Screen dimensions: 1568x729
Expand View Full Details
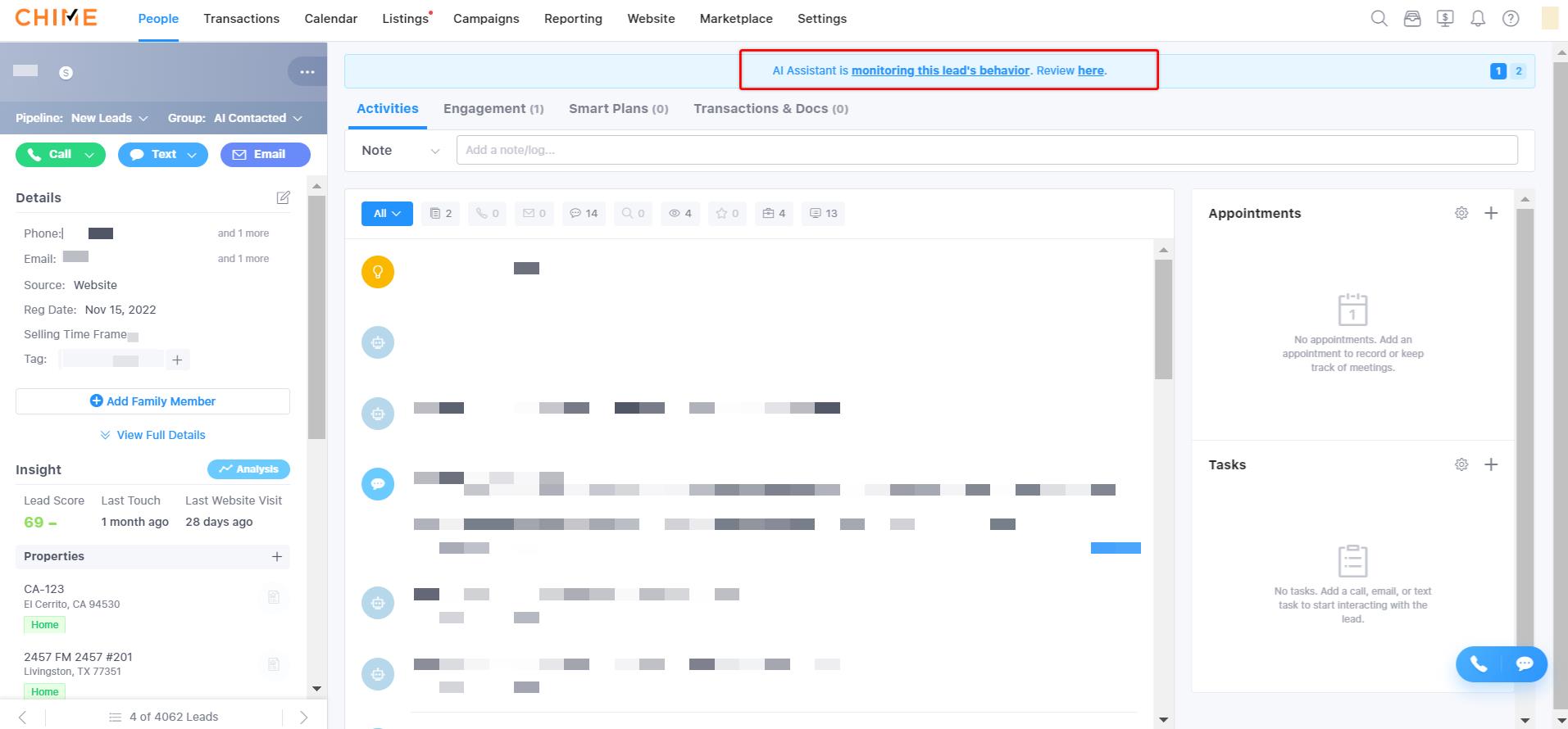click(x=152, y=435)
